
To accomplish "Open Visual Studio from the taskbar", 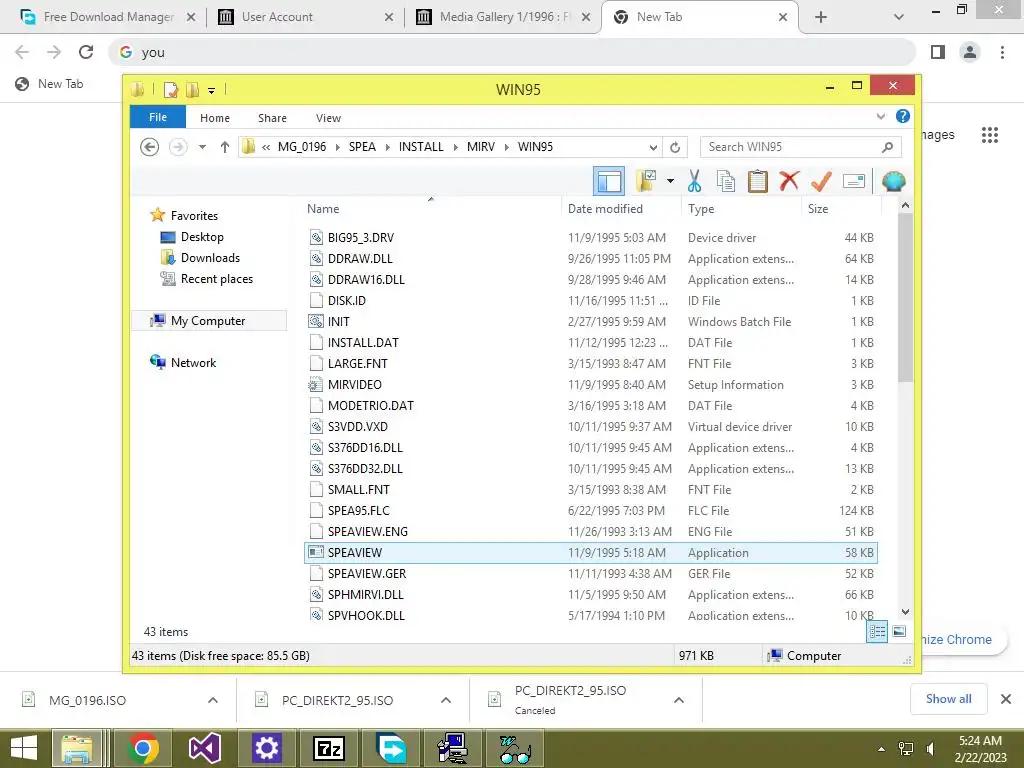I will [204, 748].
